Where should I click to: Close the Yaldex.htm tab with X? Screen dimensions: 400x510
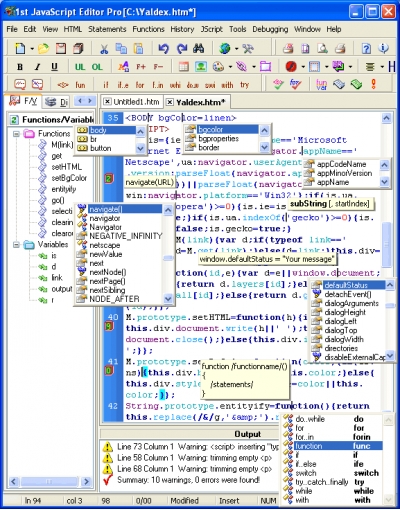click(170, 102)
